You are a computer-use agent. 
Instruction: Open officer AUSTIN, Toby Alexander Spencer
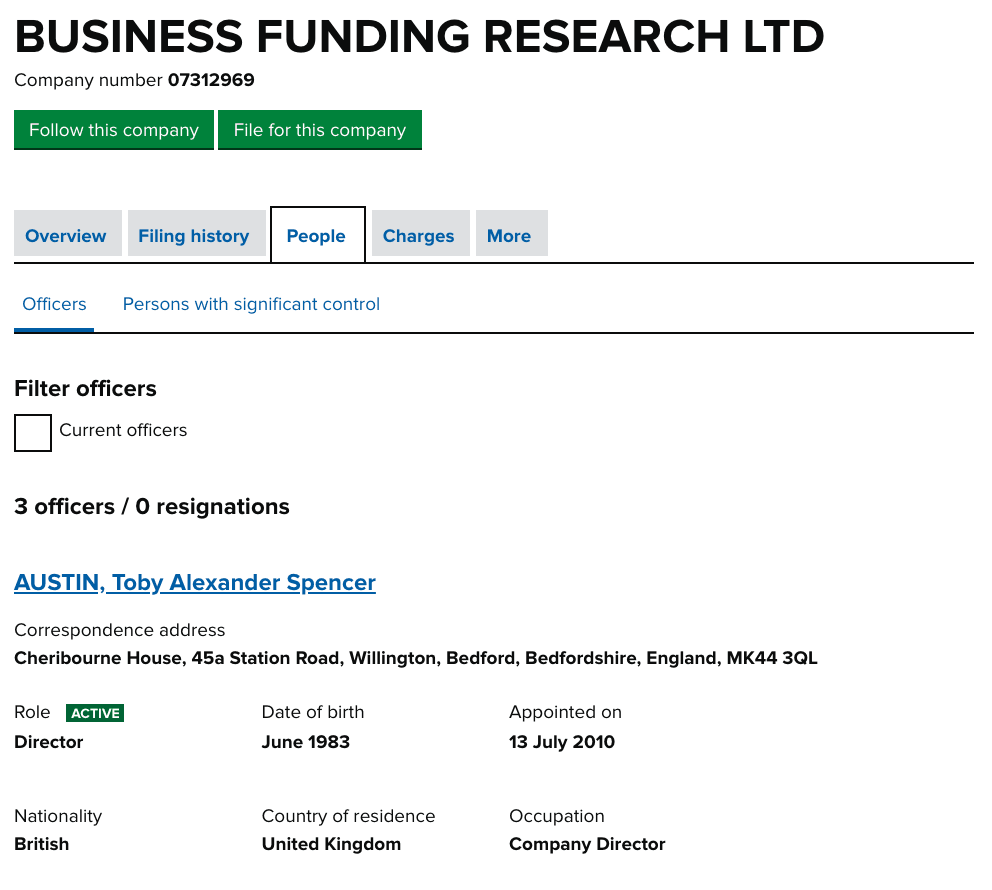pos(195,583)
